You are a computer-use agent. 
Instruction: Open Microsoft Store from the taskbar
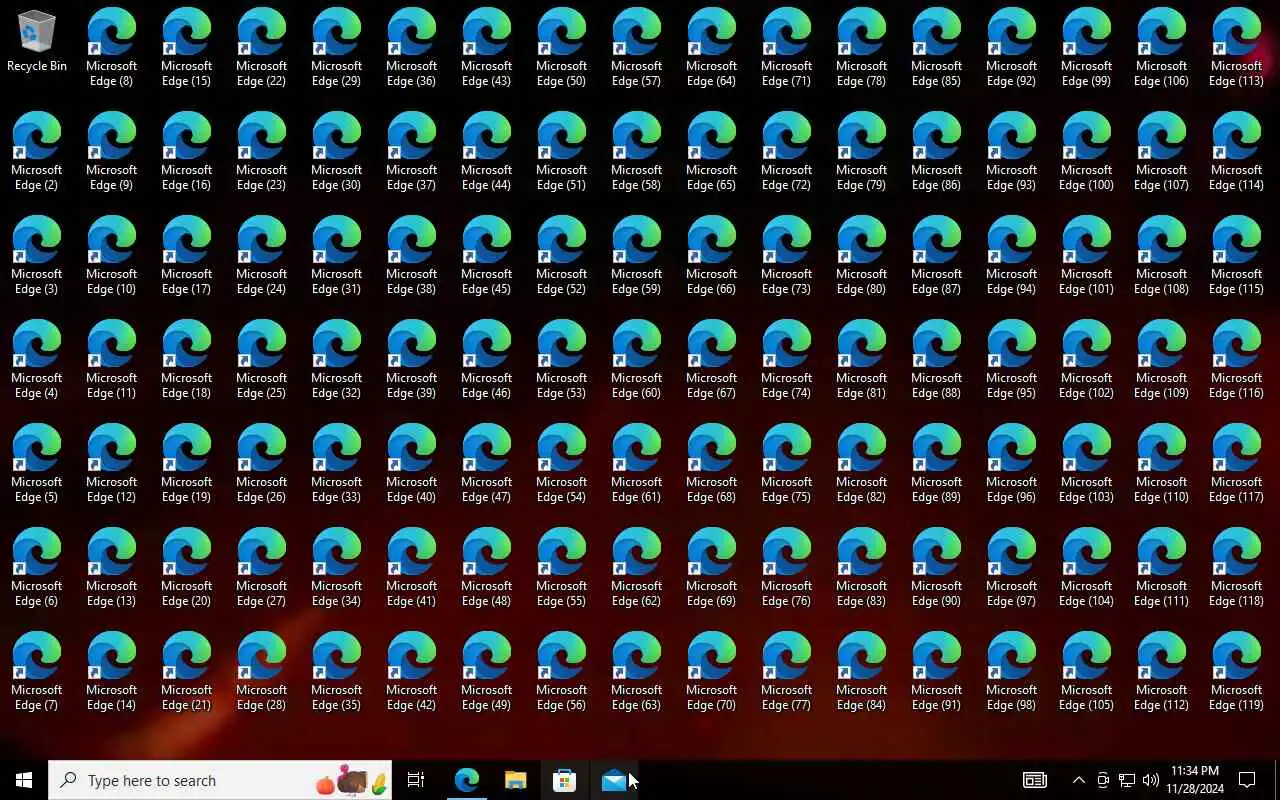pyautogui.click(x=564, y=780)
